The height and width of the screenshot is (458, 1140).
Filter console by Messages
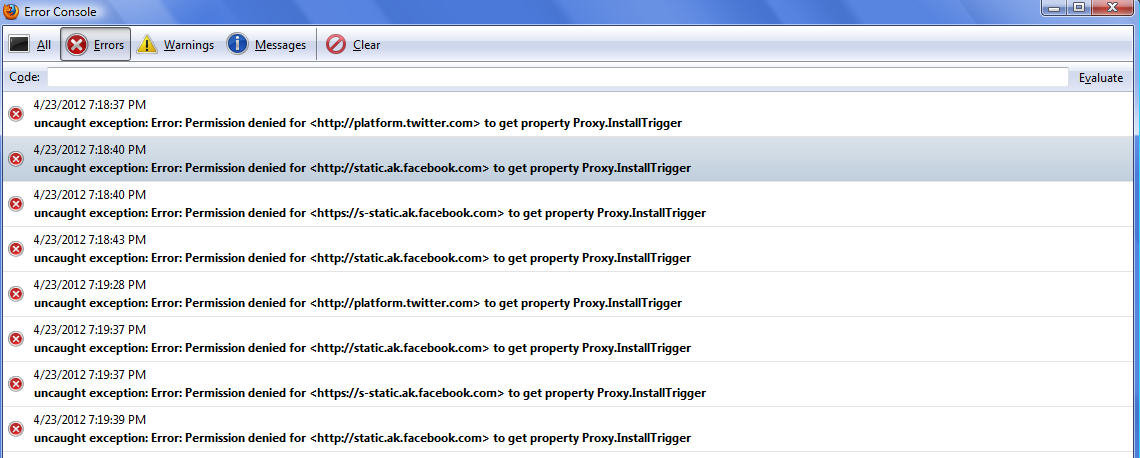tap(267, 44)
